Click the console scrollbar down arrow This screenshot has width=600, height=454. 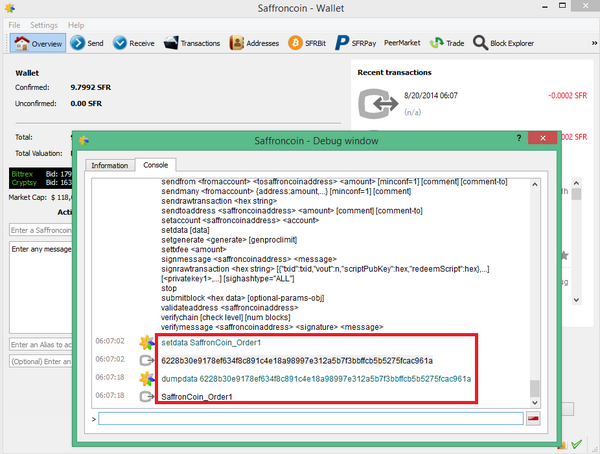(x=535, y=403)
